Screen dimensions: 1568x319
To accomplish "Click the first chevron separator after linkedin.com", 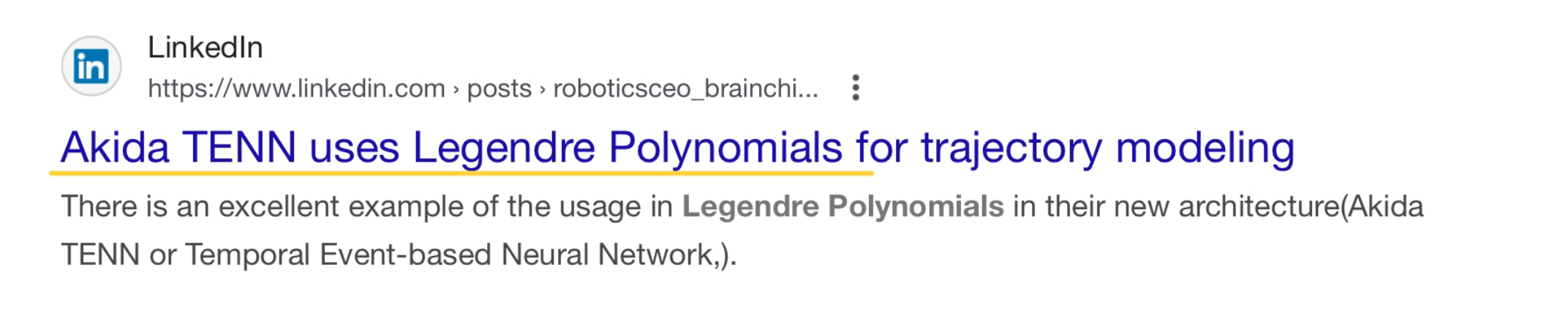I will (456, 89).
